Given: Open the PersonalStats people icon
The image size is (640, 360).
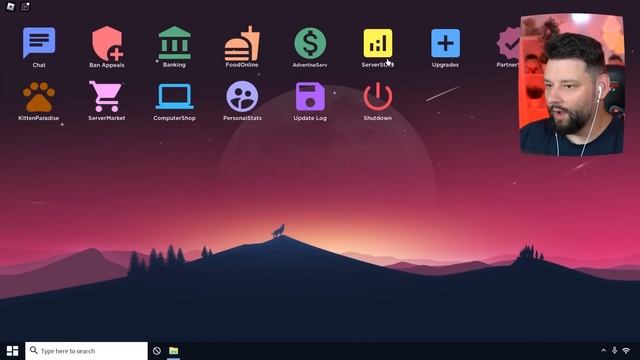Looking at the screenshot, I should 242,96.
